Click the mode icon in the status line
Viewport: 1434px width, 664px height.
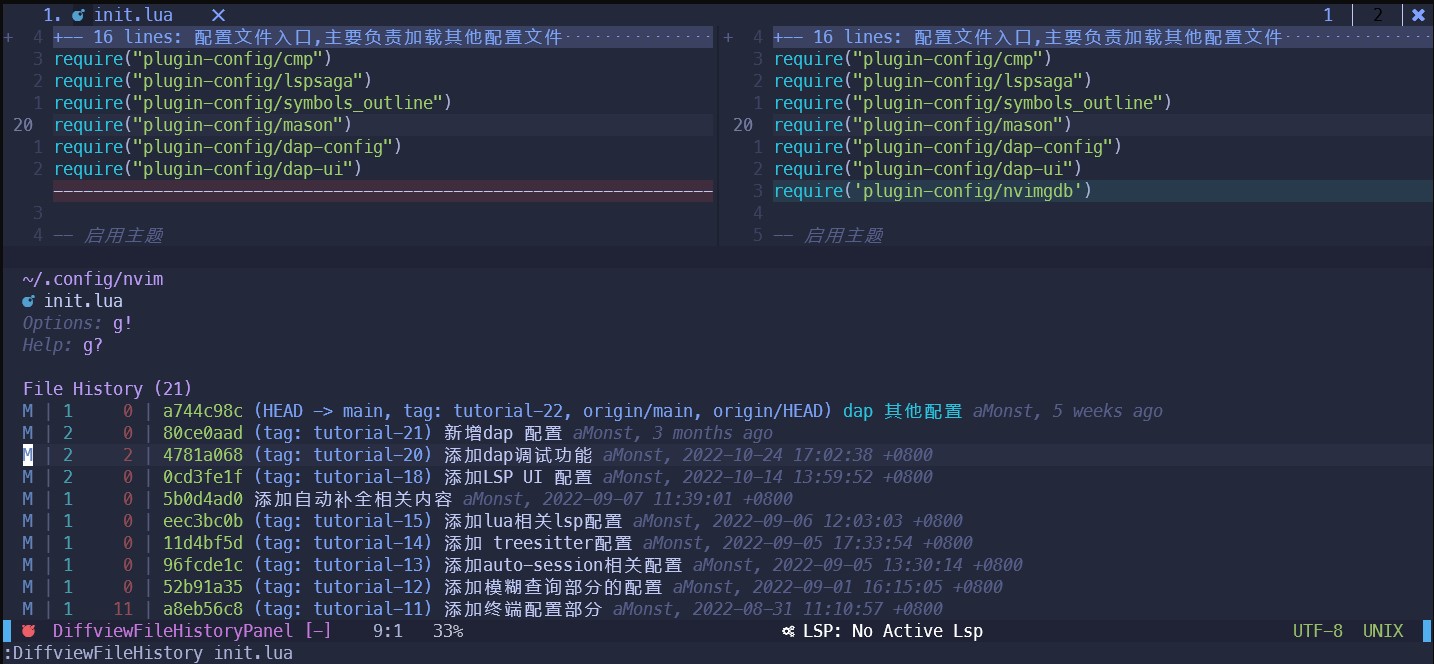pos(28,631)
